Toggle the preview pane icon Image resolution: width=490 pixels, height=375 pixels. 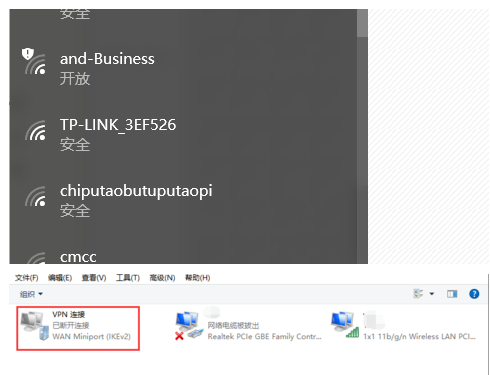click(x=452, y=294)
